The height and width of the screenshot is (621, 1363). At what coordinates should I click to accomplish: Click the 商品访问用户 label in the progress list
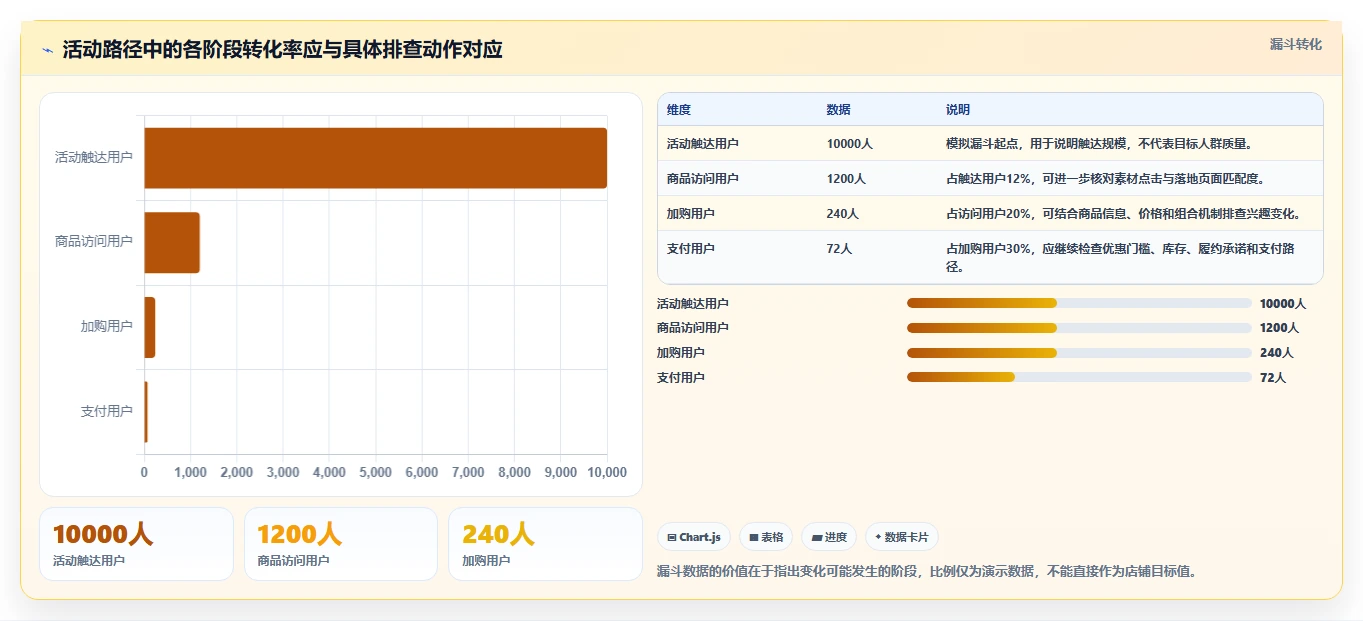pos(693,328)
